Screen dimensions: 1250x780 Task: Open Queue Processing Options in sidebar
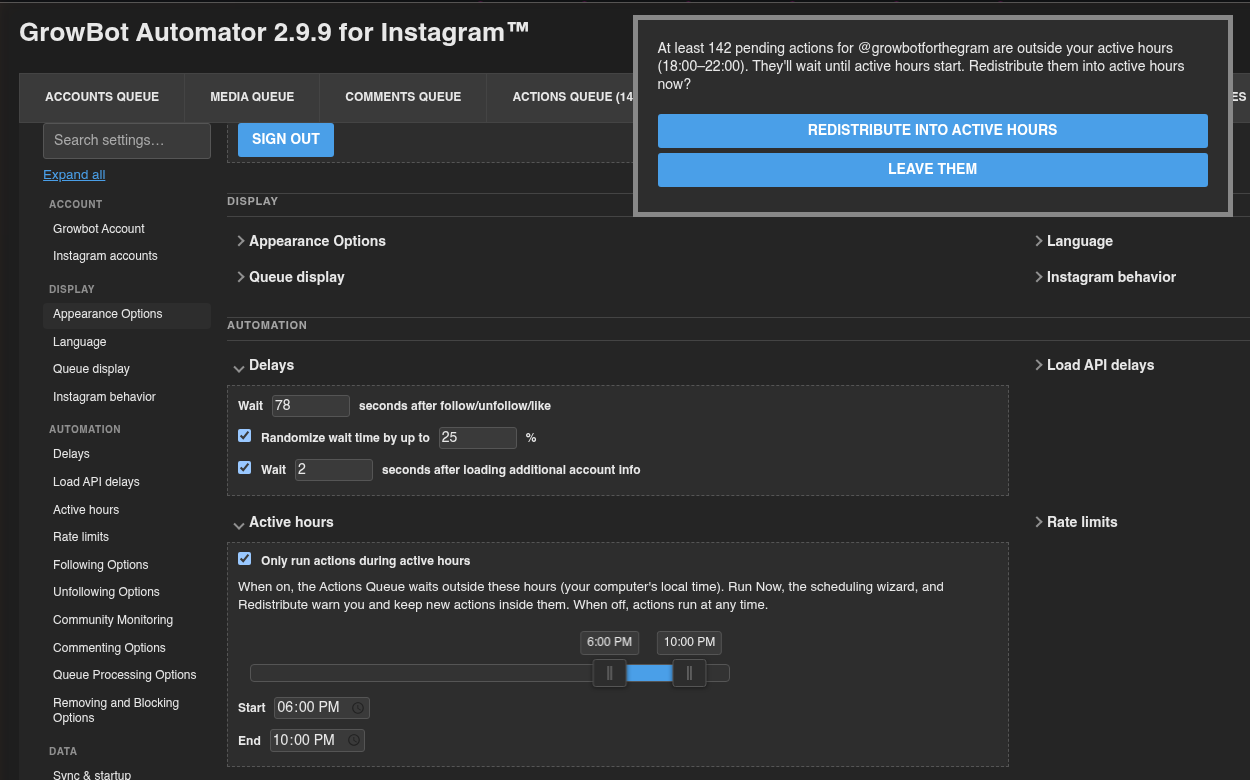click(x=125, y=675)
